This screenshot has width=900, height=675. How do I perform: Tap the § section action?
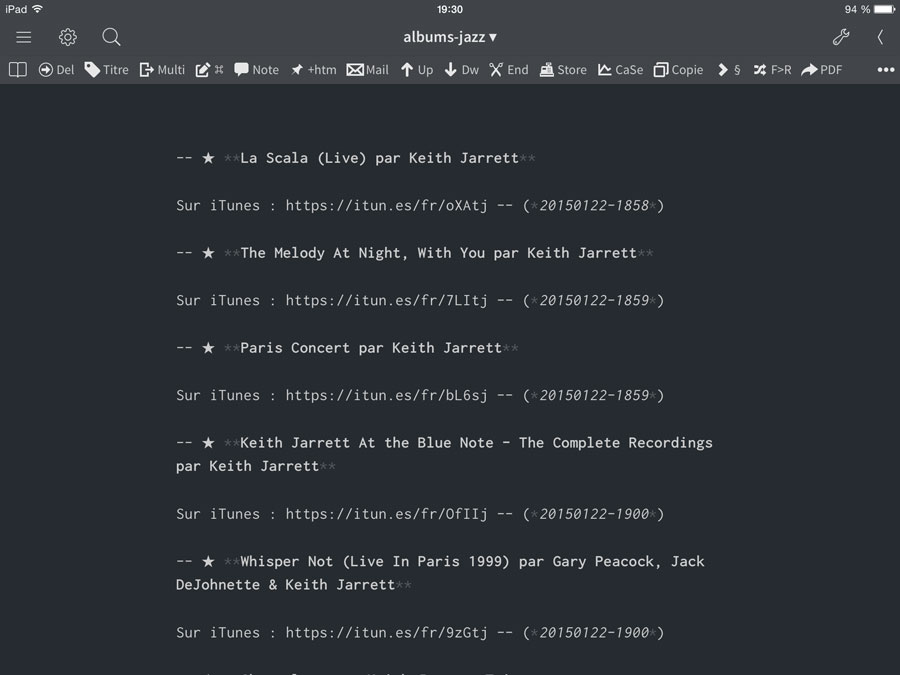click(x=729, y=70)
